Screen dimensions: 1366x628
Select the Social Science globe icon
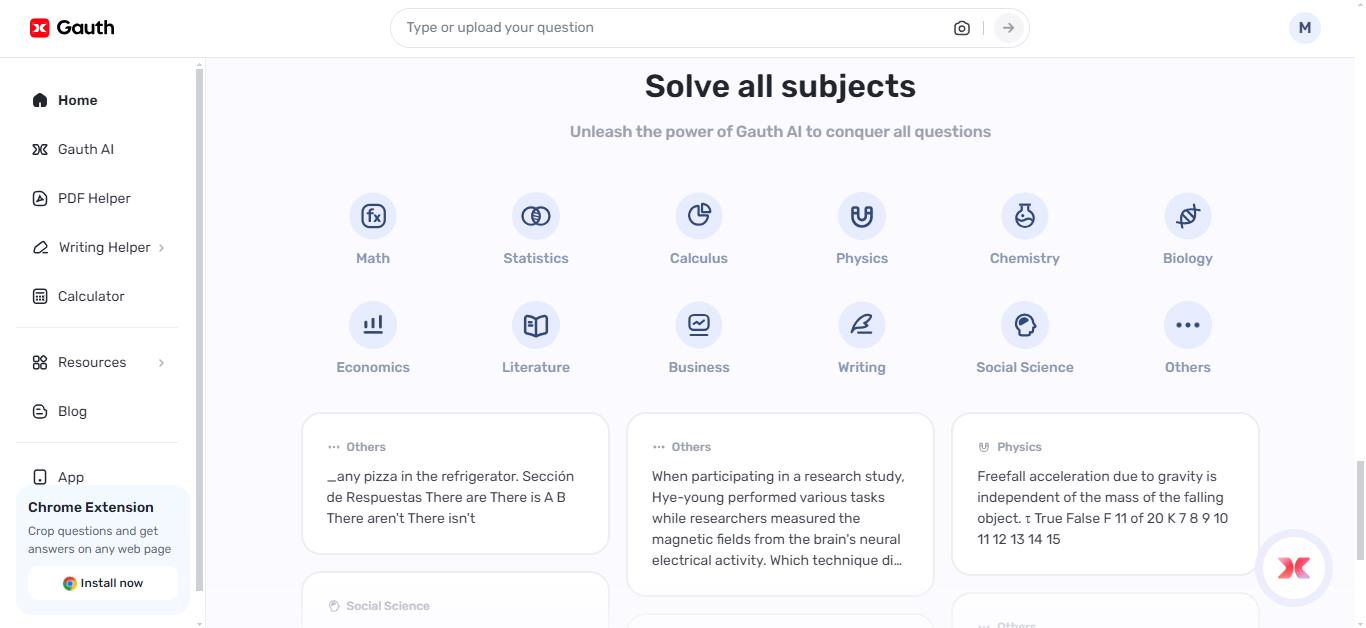[1024, 324]
